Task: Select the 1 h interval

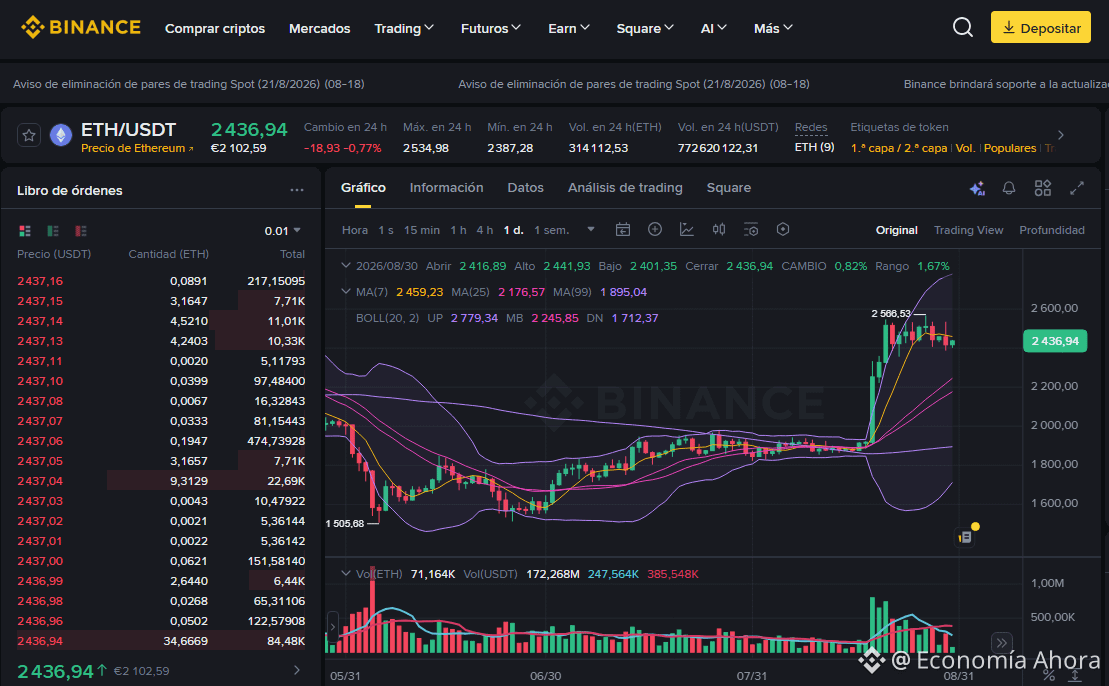Action: 458,230
